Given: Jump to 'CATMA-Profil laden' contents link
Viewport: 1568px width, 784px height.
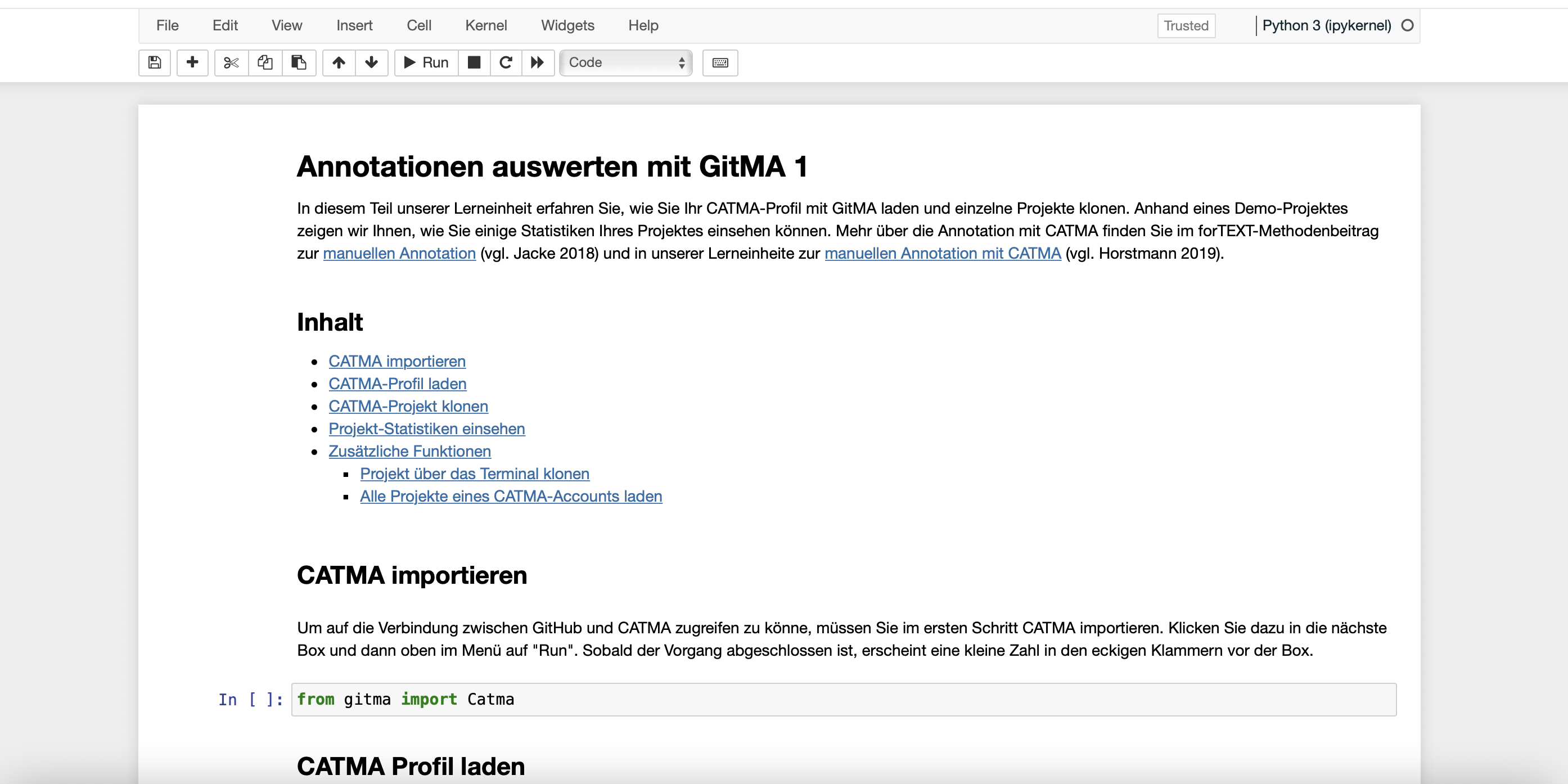Looking at the screenshot, I should click(x=398, y=384).
